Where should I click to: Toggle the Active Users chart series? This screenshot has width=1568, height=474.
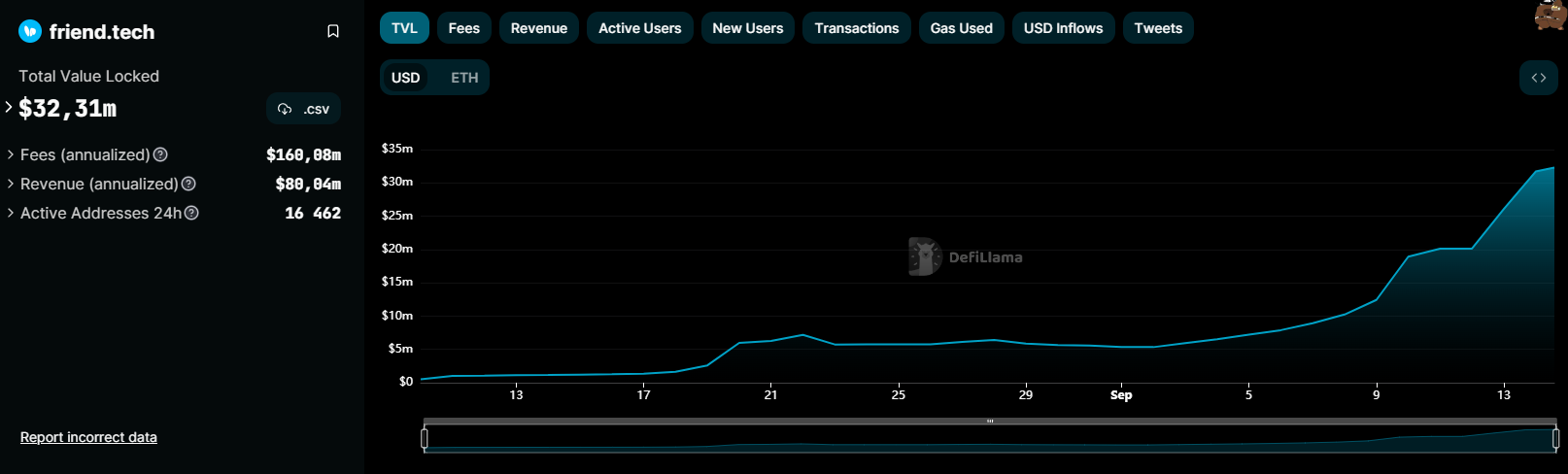click(640, 28)
